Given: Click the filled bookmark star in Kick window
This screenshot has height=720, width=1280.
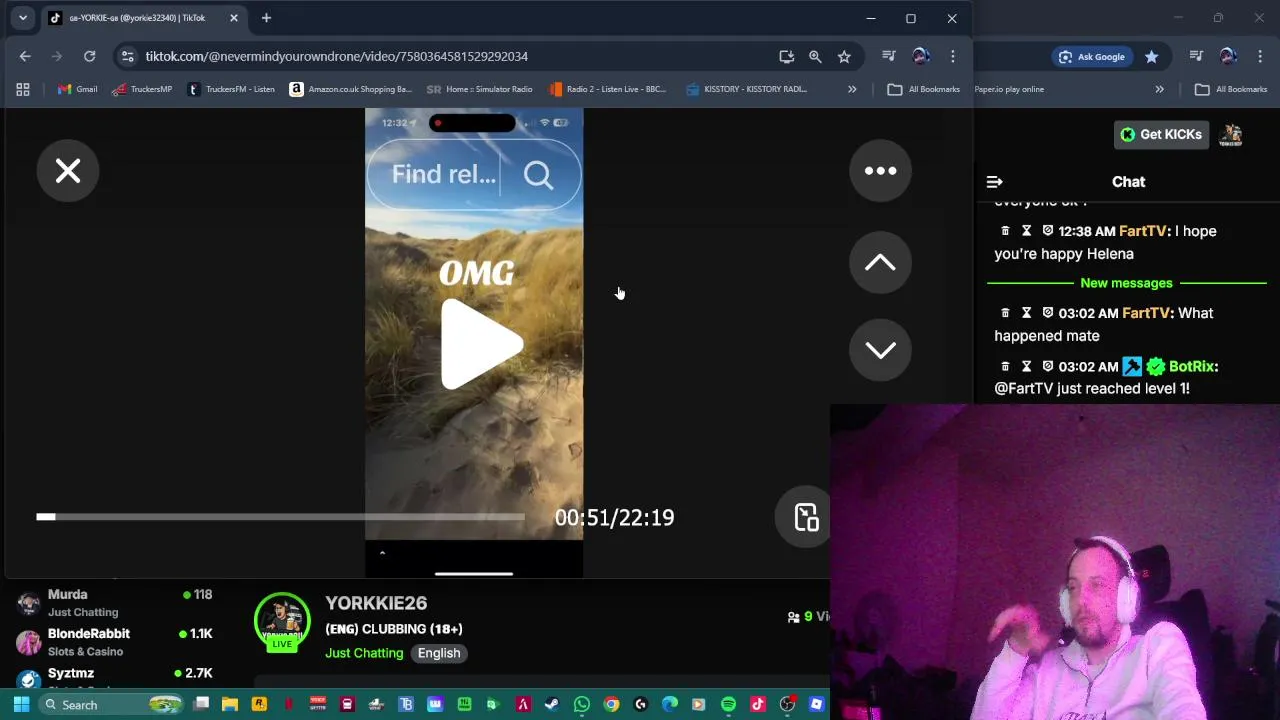Looking at the screenshot, I should pos(1152,57).
